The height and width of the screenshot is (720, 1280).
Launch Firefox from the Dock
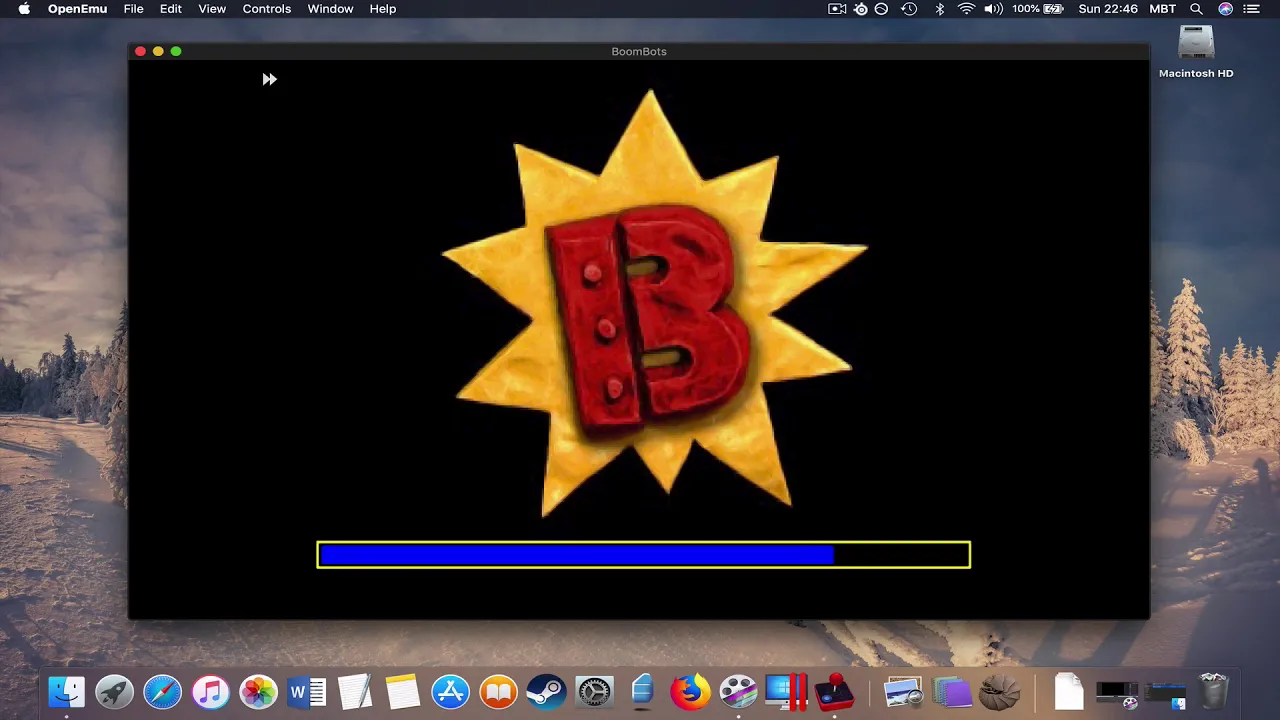coord(690,691)
